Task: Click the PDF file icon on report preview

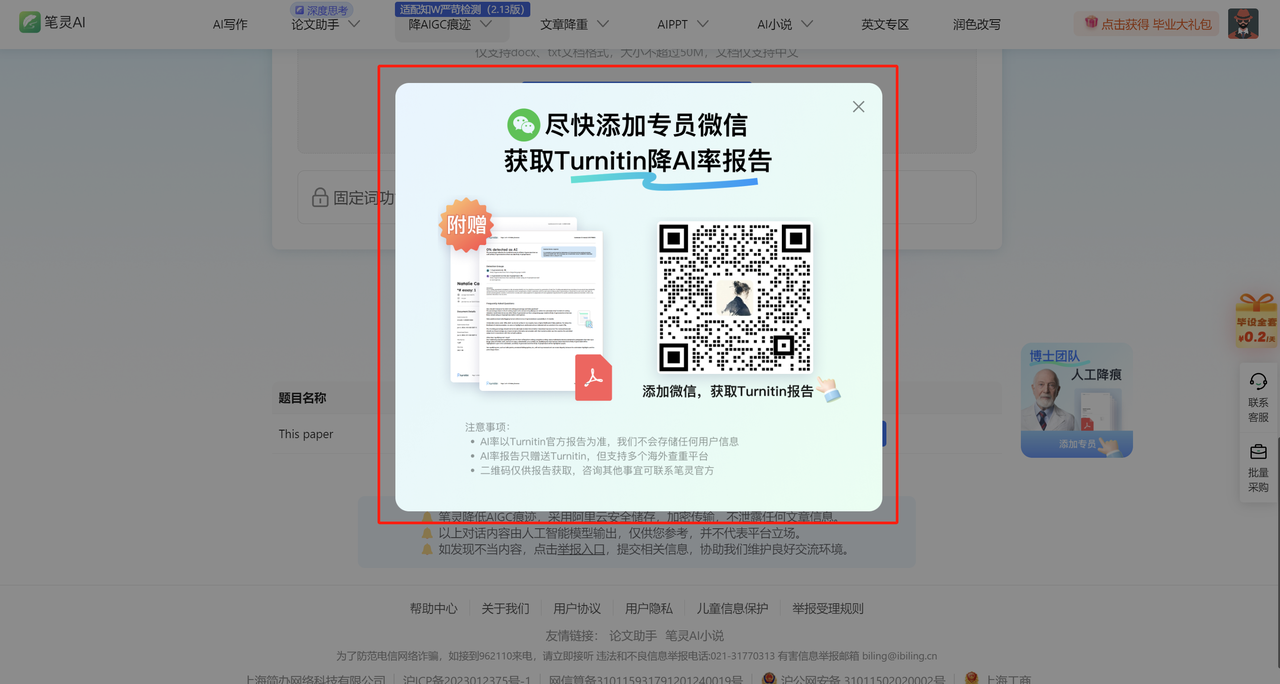Action: 593,377
